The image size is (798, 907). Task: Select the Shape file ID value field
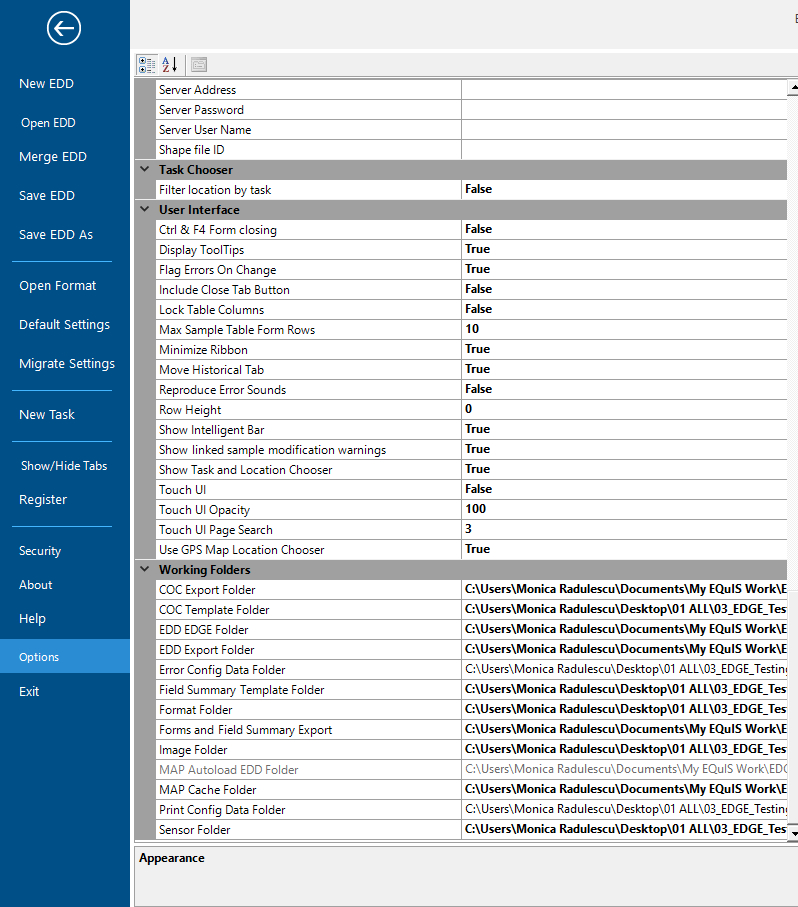(x=624, y=150)
